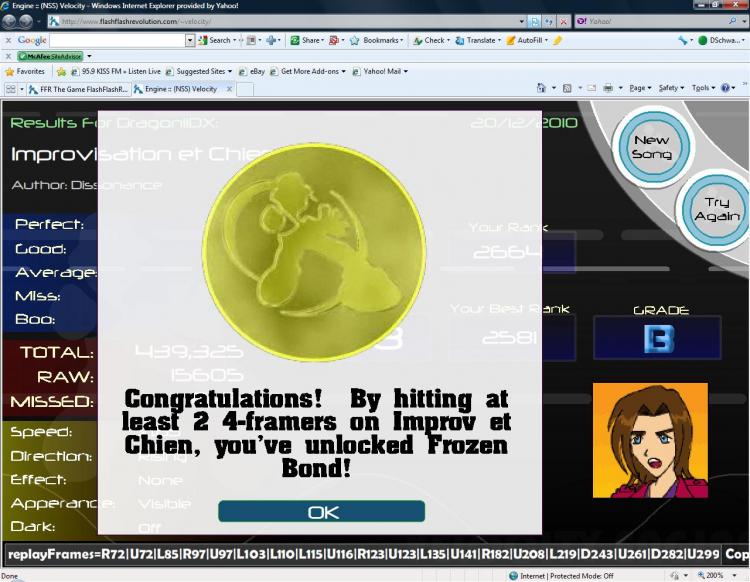The height and width of the screenshot is (582, 750).
Task: Open the McAfee SiteAdvisor dropdown arrow
Action: click(89, 56)
